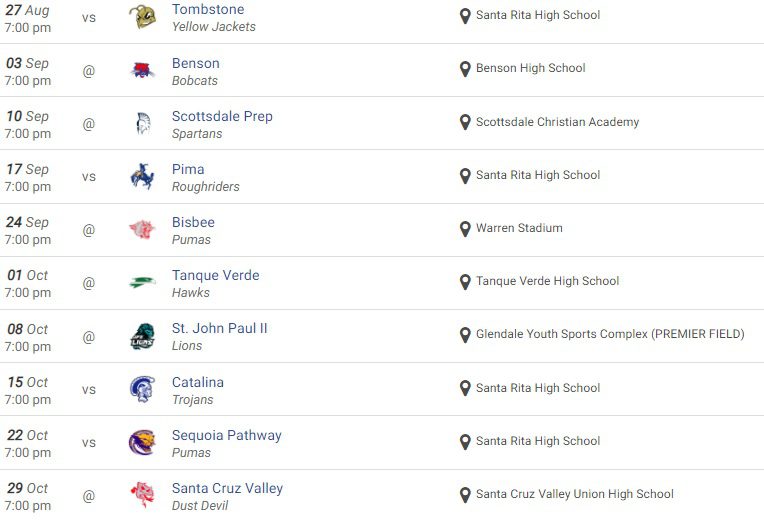Click the Sequoia Pathway Pumas logo

[142, 442]
